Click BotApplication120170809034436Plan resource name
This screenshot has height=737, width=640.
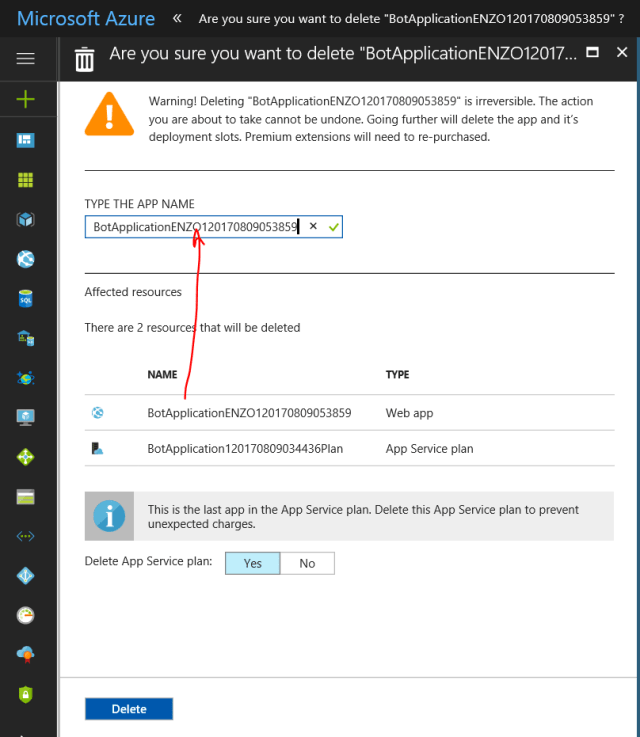245,448
